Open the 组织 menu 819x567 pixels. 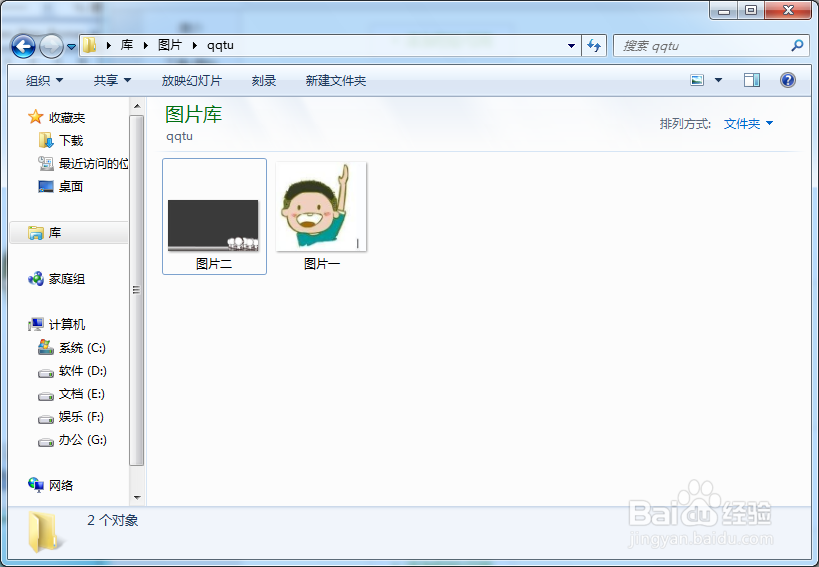point(44,80)
